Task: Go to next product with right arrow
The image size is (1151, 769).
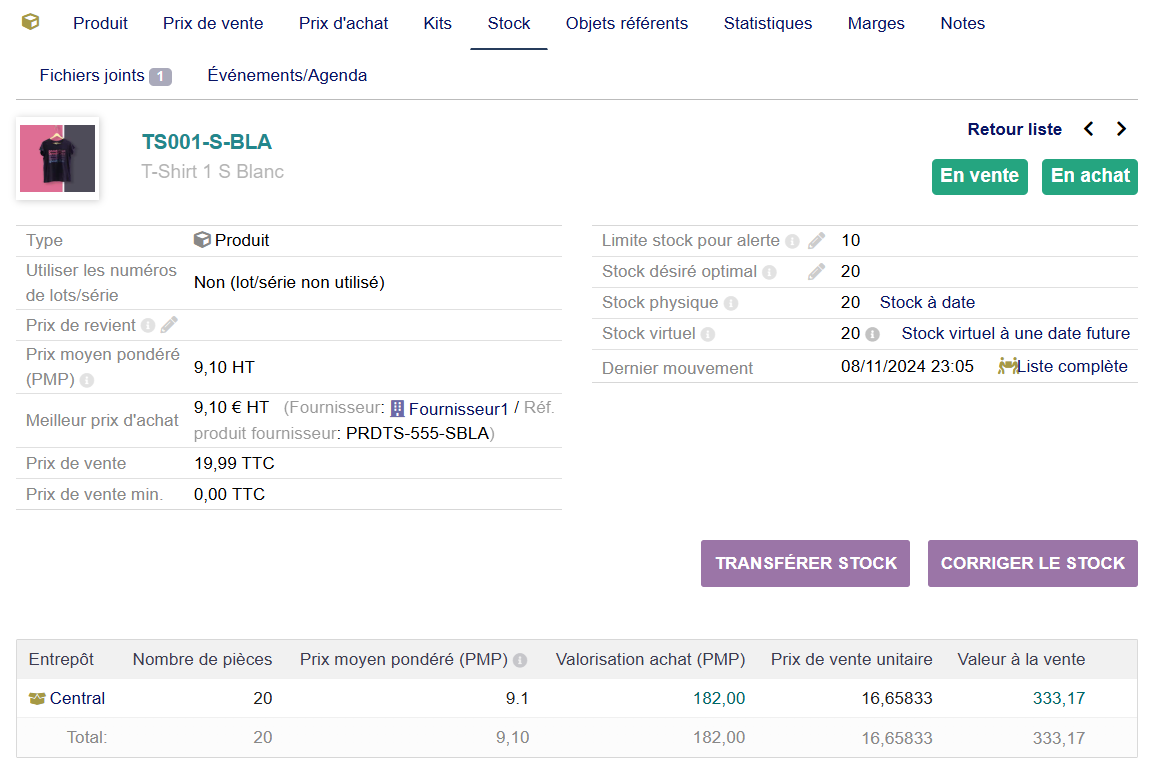Action: [x=1121, y=129]
